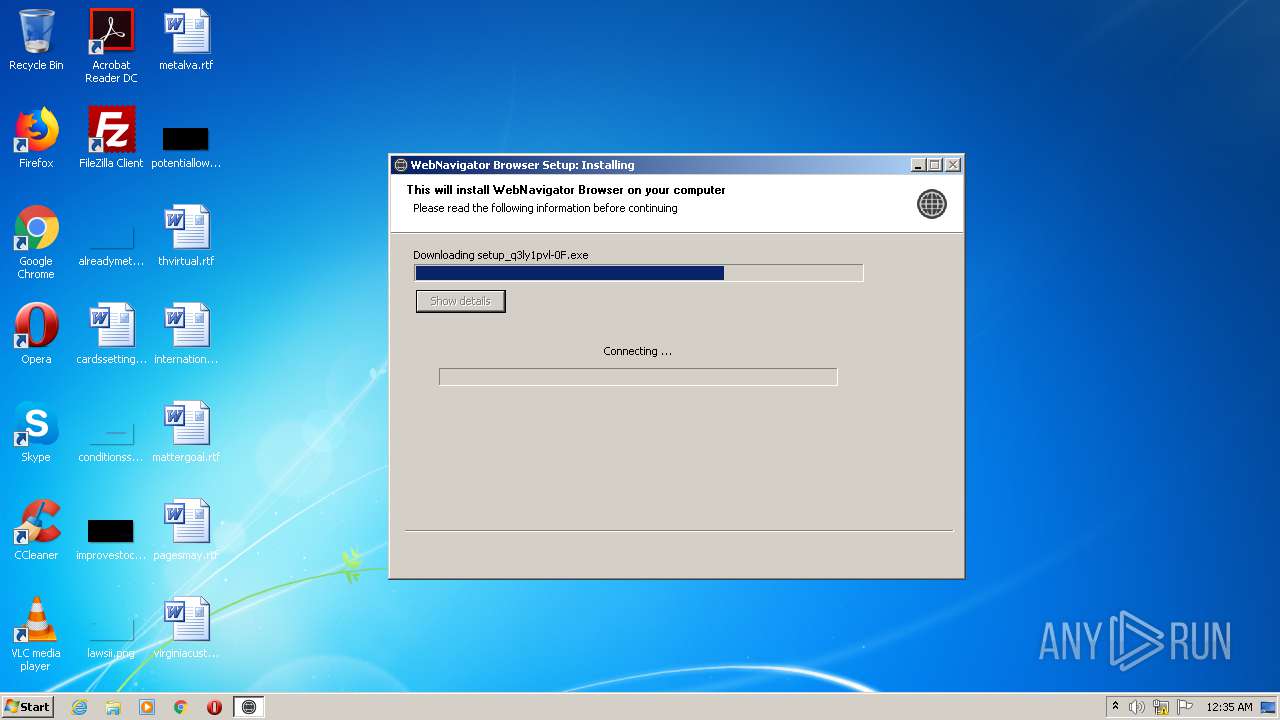Click the installer title bar globe icon
Viewport: 1280px width, 720px height.
coord(401,165)
